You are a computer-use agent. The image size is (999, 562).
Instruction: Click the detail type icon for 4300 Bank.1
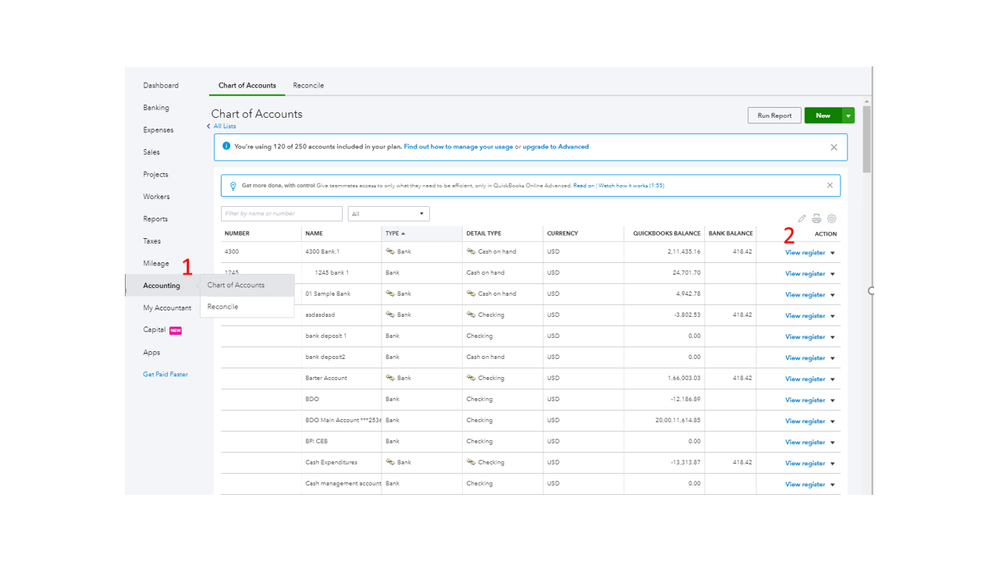tap(471, 252)
